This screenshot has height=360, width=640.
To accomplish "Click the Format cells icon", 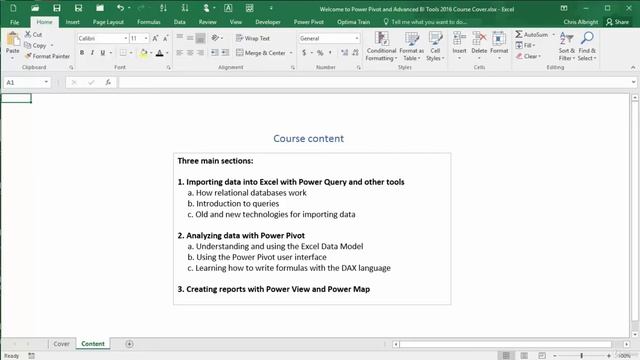I will coord(499,39).
